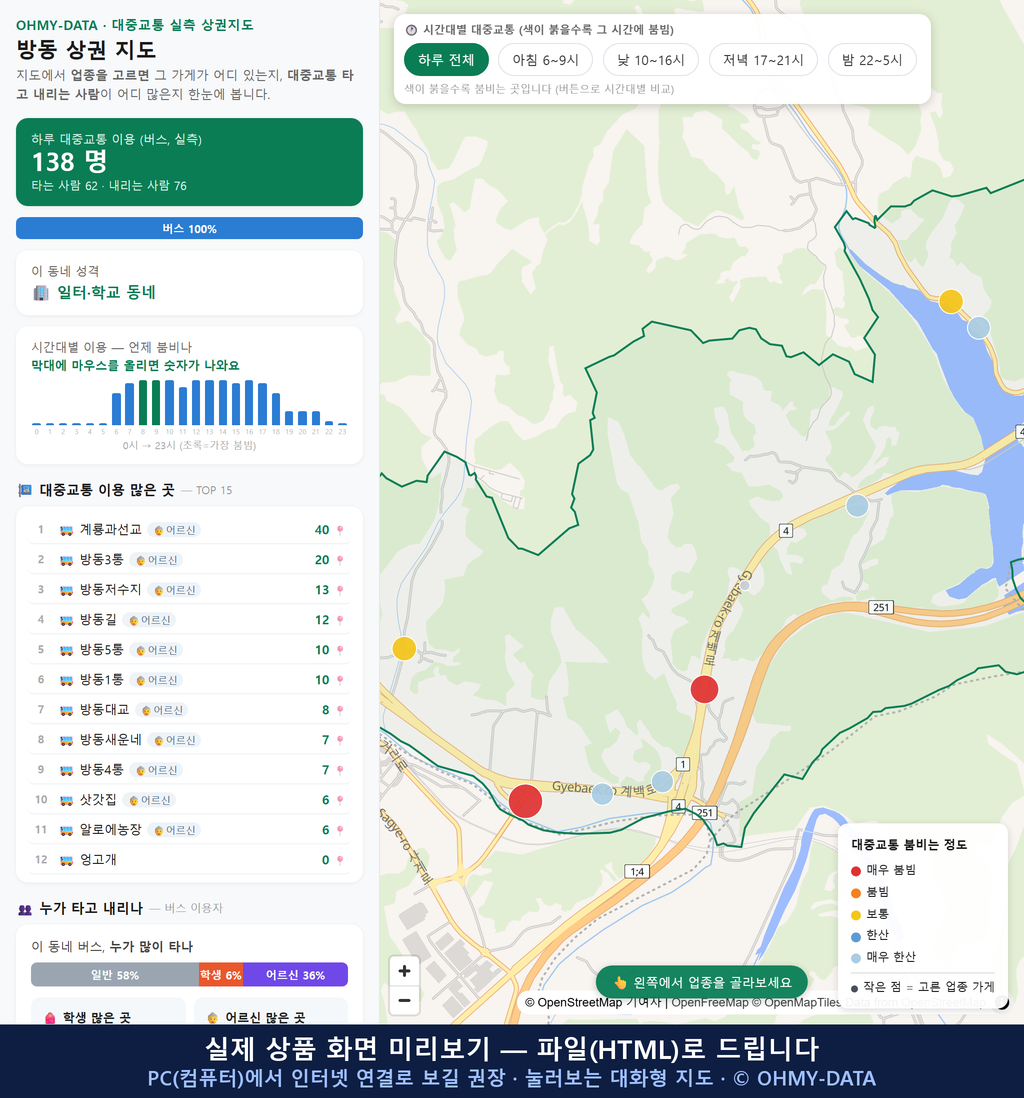
Task: Click the 방동새운네 stop name
Action: point(111,739)
